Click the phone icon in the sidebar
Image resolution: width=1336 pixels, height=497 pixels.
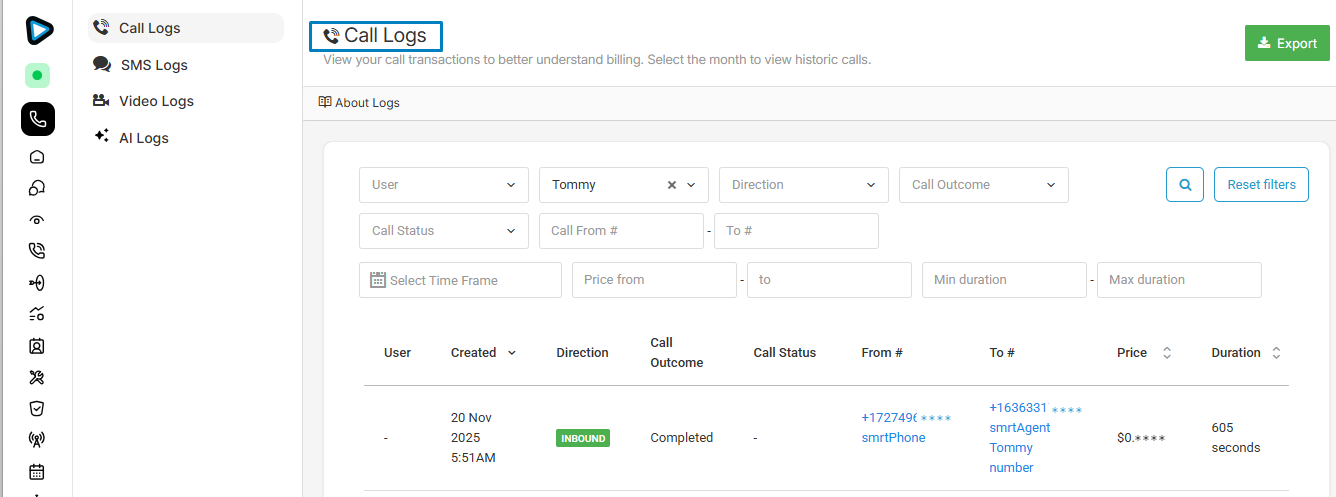pos(37,120)
